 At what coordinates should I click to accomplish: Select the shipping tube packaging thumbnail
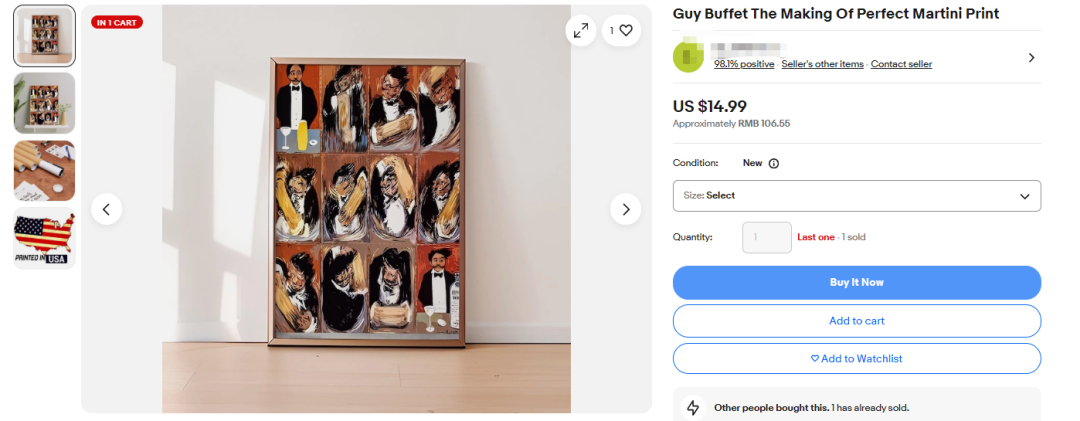tap(44, 171)
